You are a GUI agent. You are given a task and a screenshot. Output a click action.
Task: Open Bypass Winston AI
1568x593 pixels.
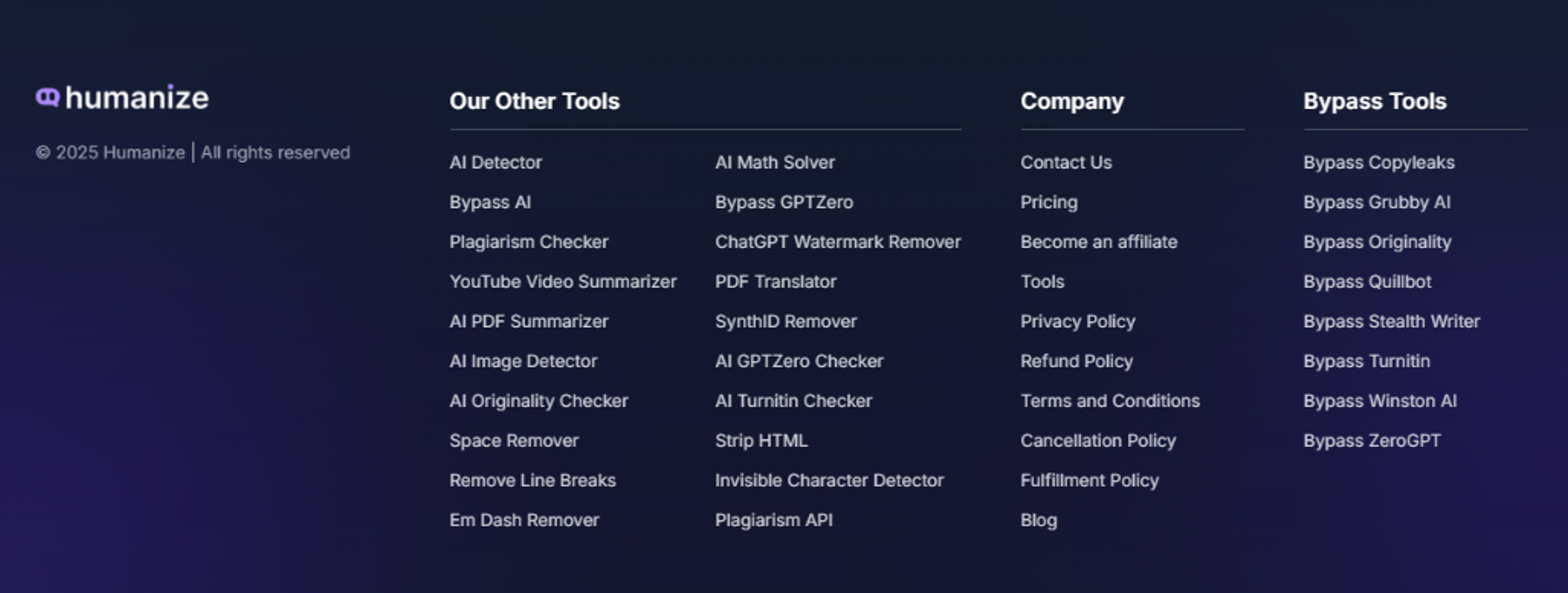(1380, 401)
